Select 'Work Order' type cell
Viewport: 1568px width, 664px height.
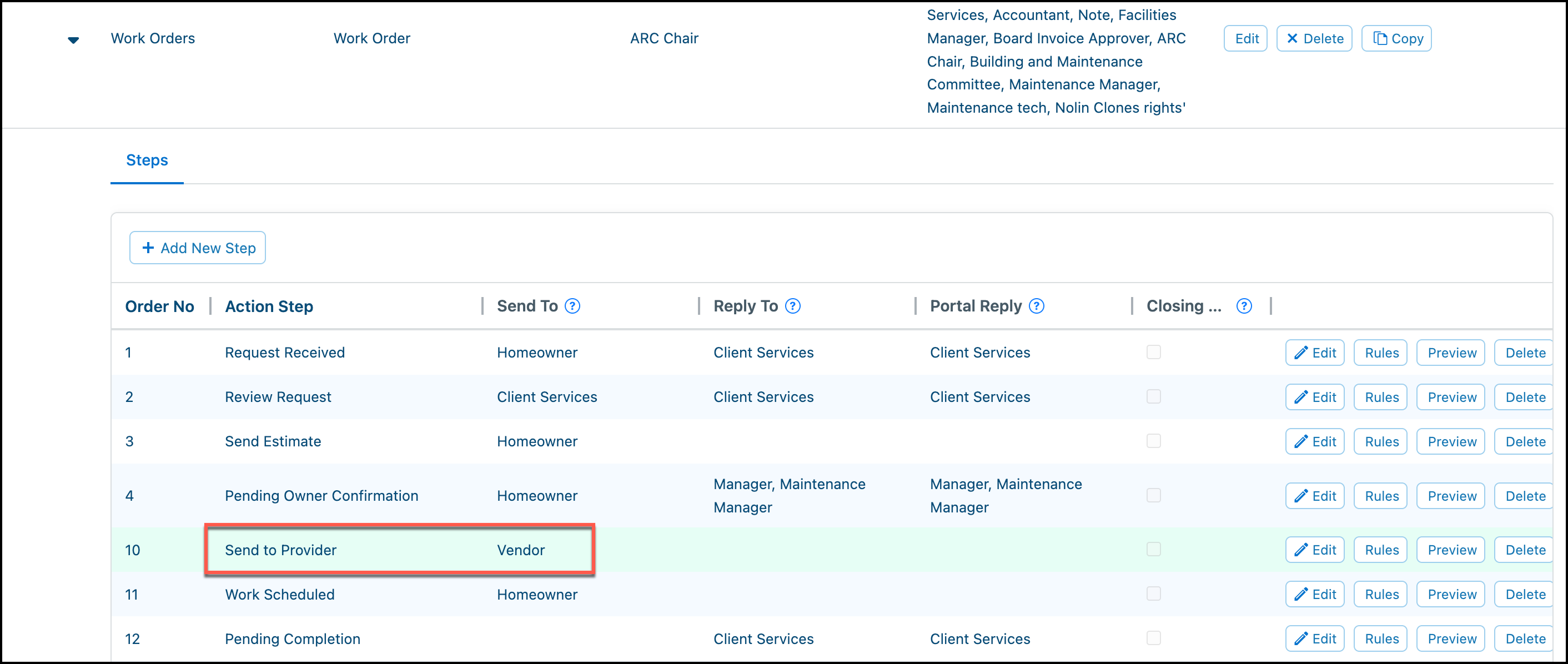[372, 38]
